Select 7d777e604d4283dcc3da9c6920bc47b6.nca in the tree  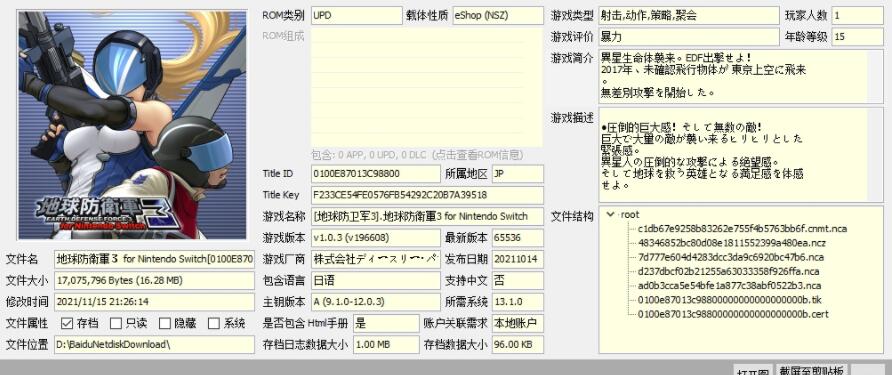pyautogui.click(x=730, y=257)
